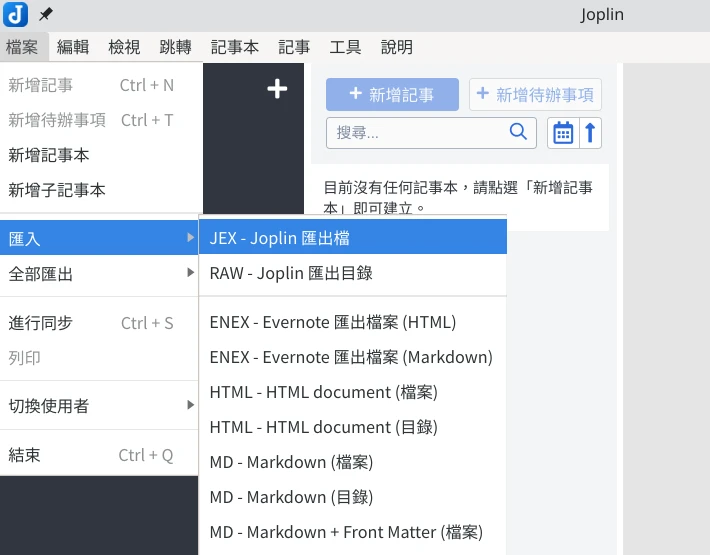
Task: Click the pin icon in title bar
Action: pyautogui.click(x=46, y=15)
